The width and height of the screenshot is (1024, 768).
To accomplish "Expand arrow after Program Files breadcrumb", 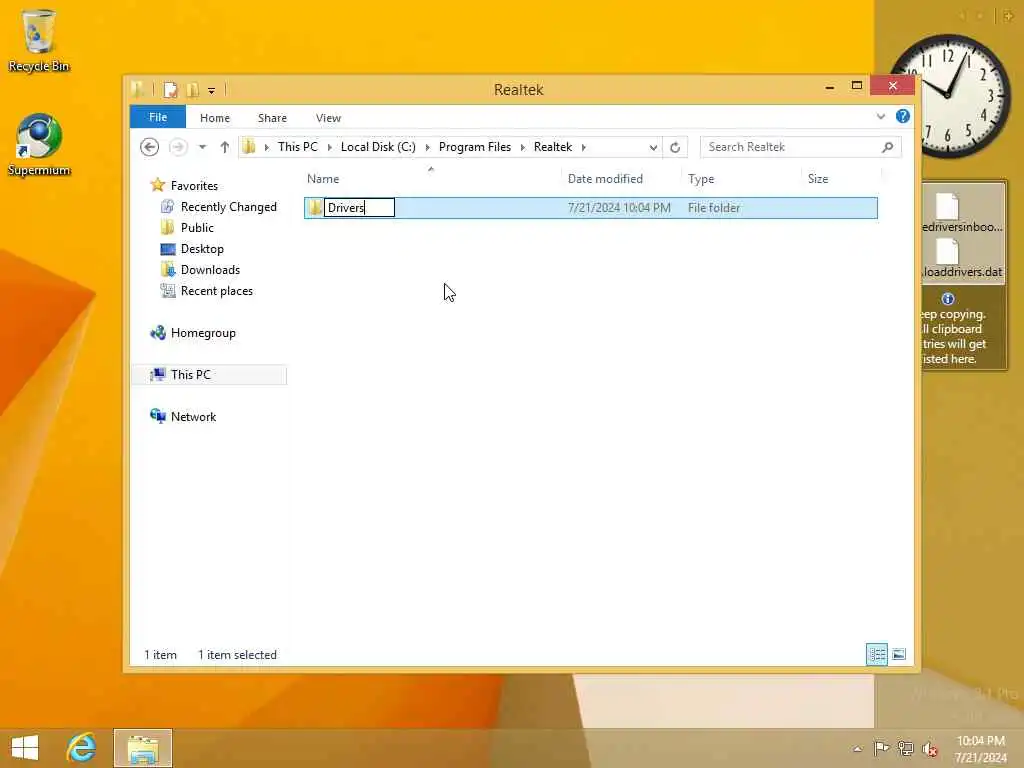I will click(522, 147).
